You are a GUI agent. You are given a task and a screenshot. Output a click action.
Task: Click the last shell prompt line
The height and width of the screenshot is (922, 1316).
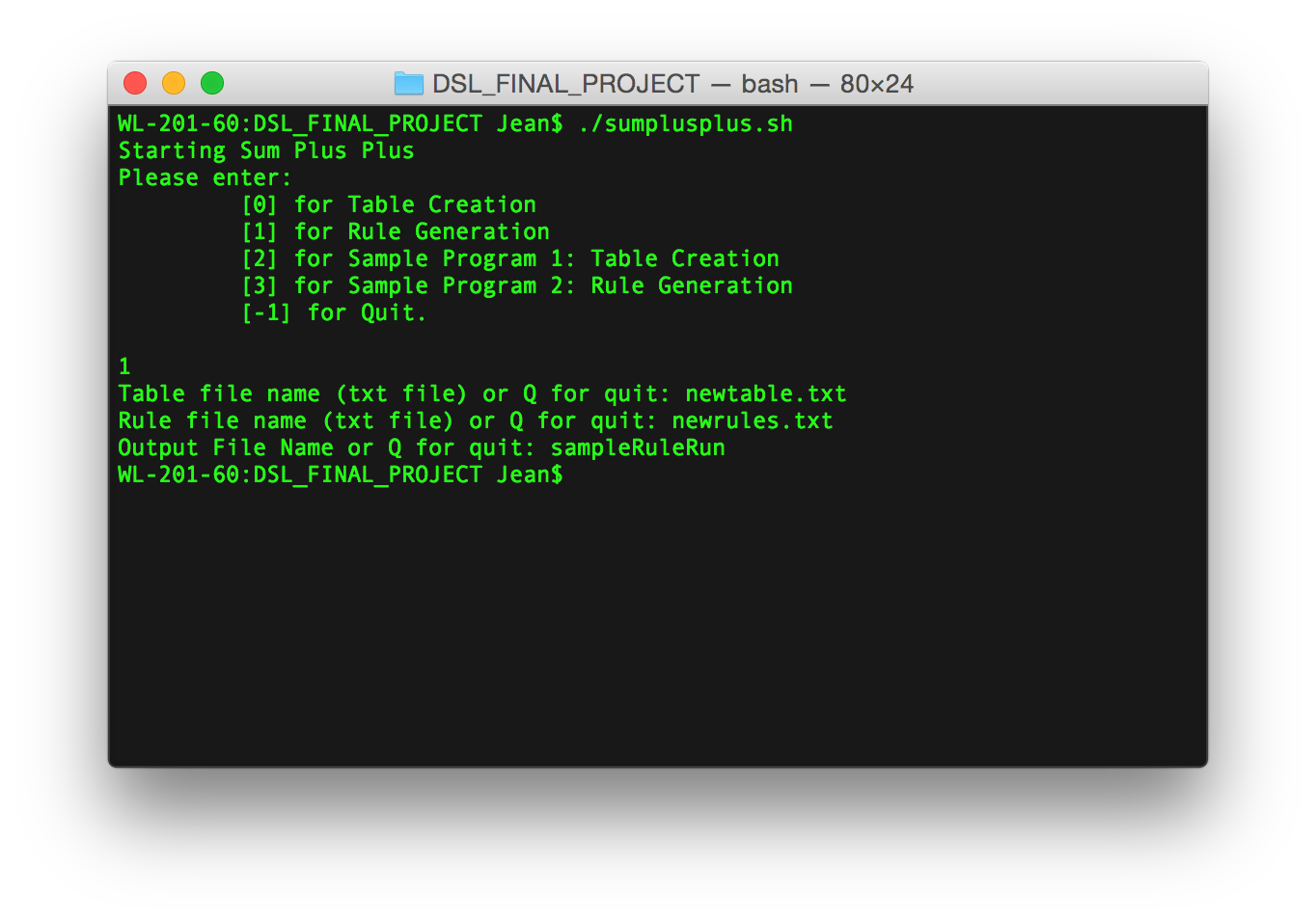(341, 475)
